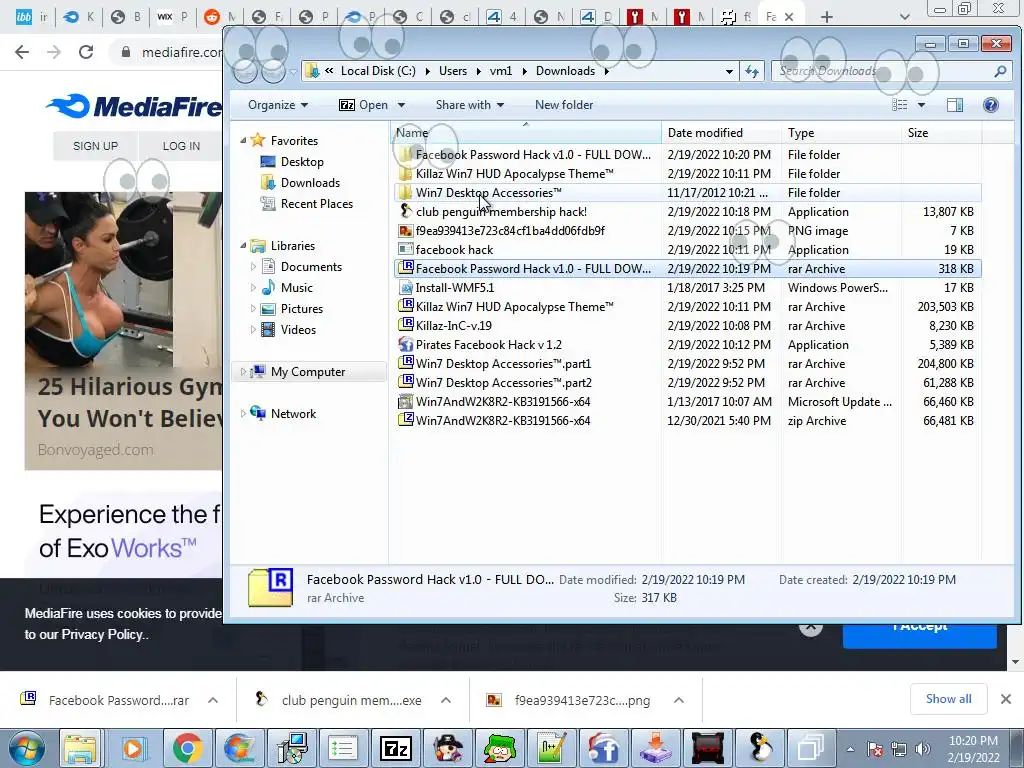Expand the Music library
This screenshot has width=1024, height=768.
[253, 287]
